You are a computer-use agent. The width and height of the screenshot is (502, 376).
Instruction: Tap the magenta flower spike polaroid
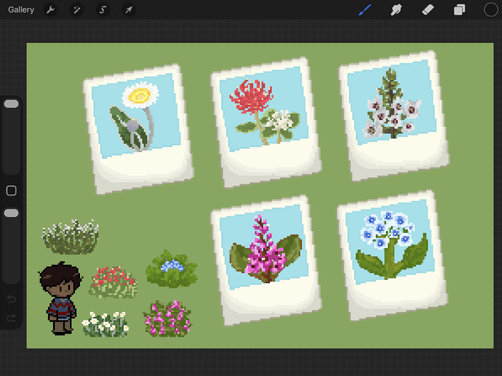266,260
